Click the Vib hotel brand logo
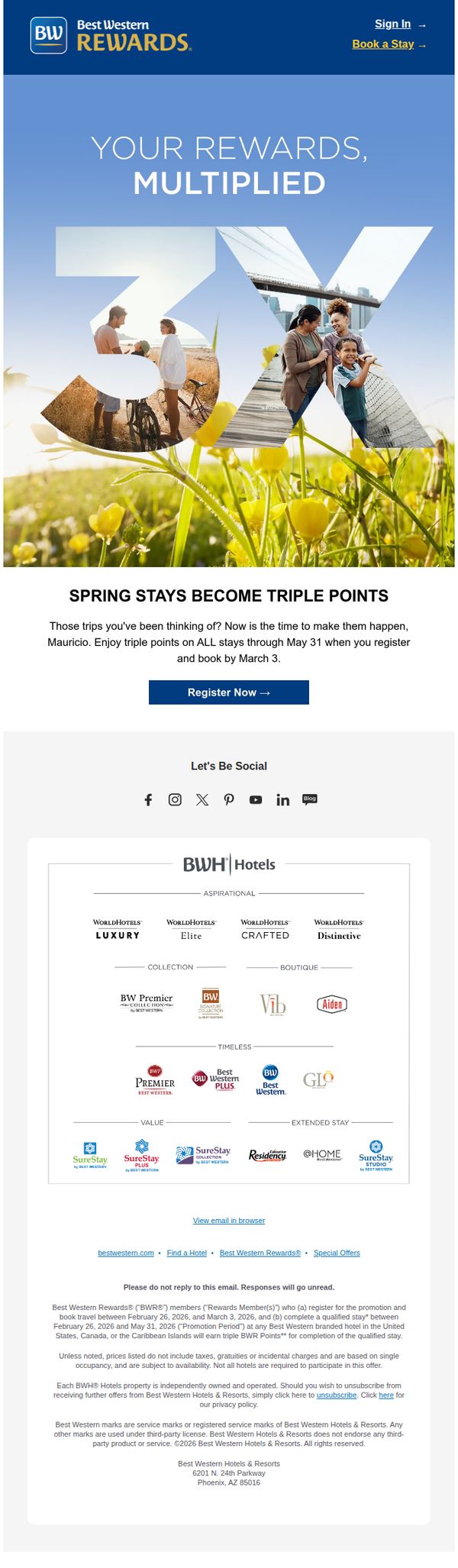 pyautogui.click(x=273, y=1005)
